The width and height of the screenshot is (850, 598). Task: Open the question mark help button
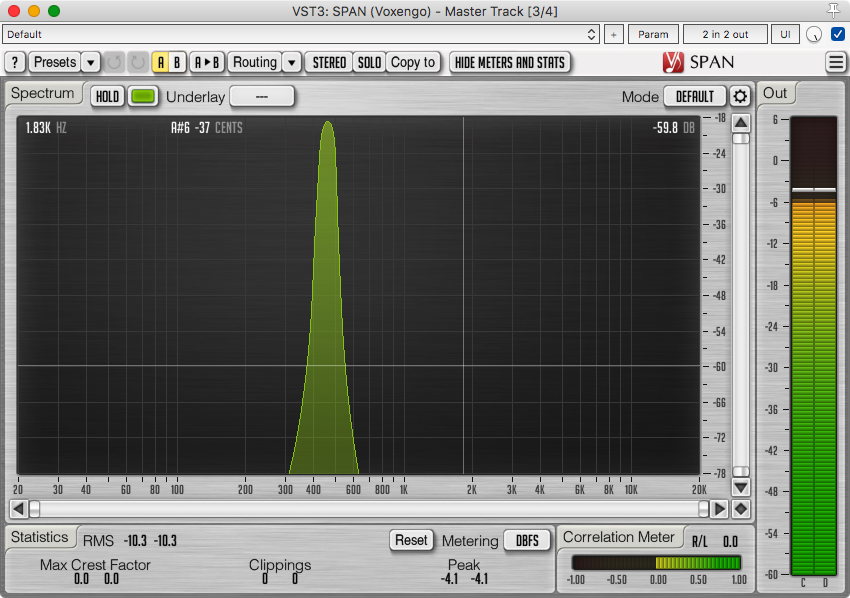click(15, 62)
